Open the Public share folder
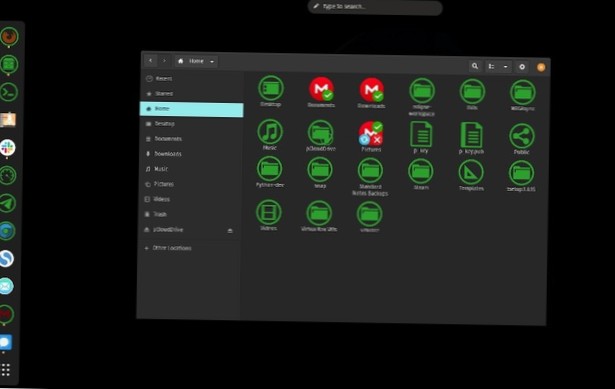 click(522, 136)
